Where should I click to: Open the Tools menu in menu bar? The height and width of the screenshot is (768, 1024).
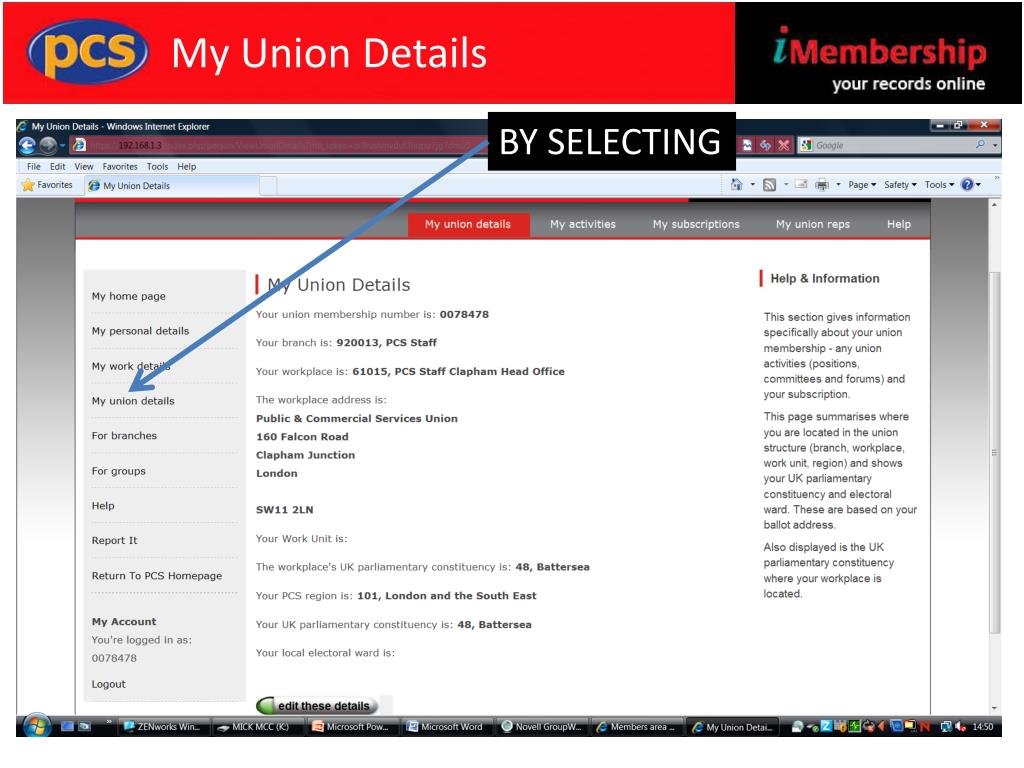[157, 167]
